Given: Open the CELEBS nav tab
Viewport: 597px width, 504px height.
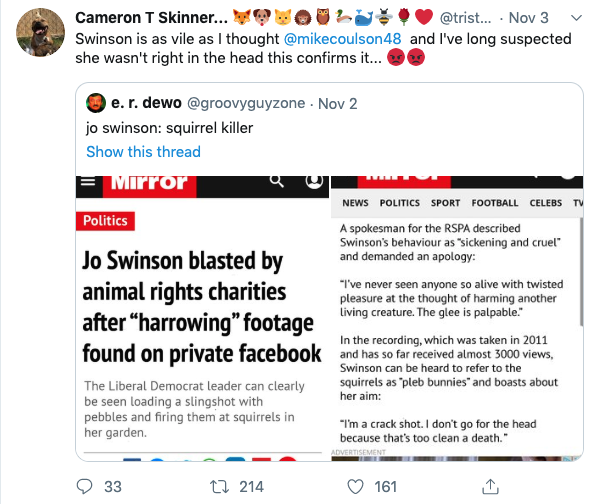Looking at the screenshot, I should tap(545, 203).
